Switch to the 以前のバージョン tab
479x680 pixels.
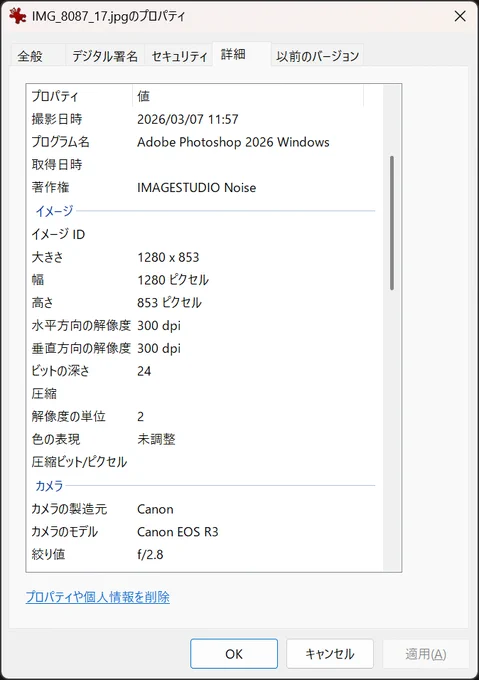click(x=317, y=56)
